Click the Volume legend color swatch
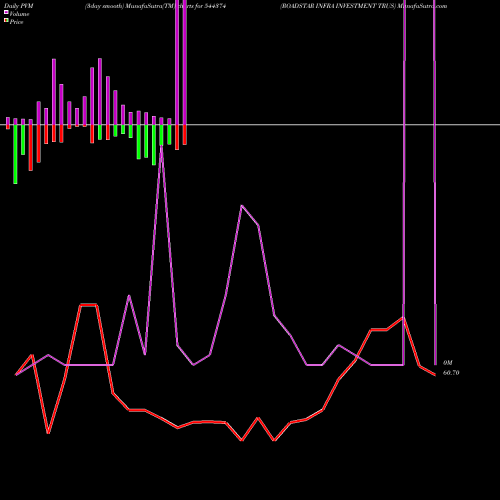 click(x=6, y=12)
